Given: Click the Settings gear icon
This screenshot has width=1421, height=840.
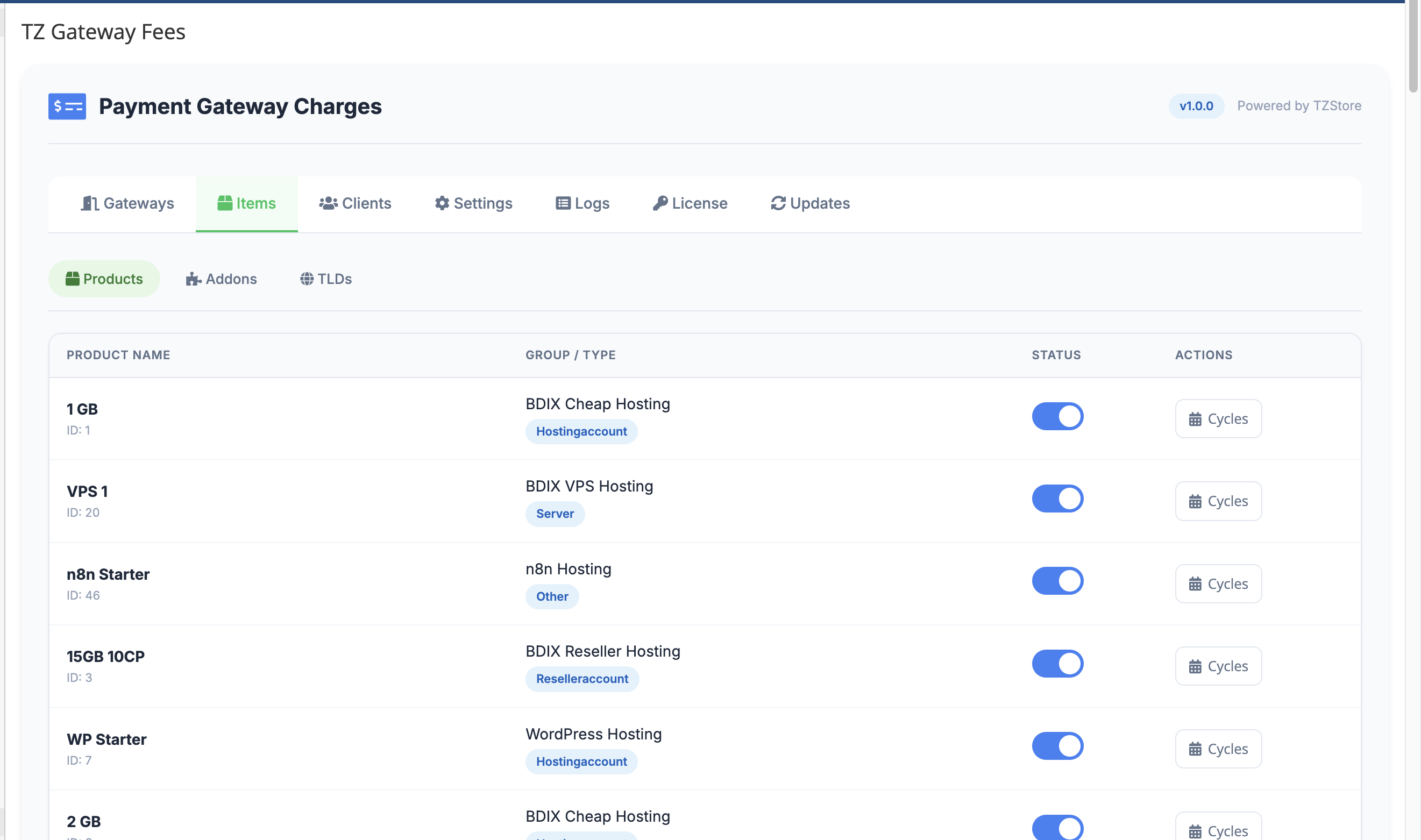Looking at the screenshot, I should click(442, 203).
